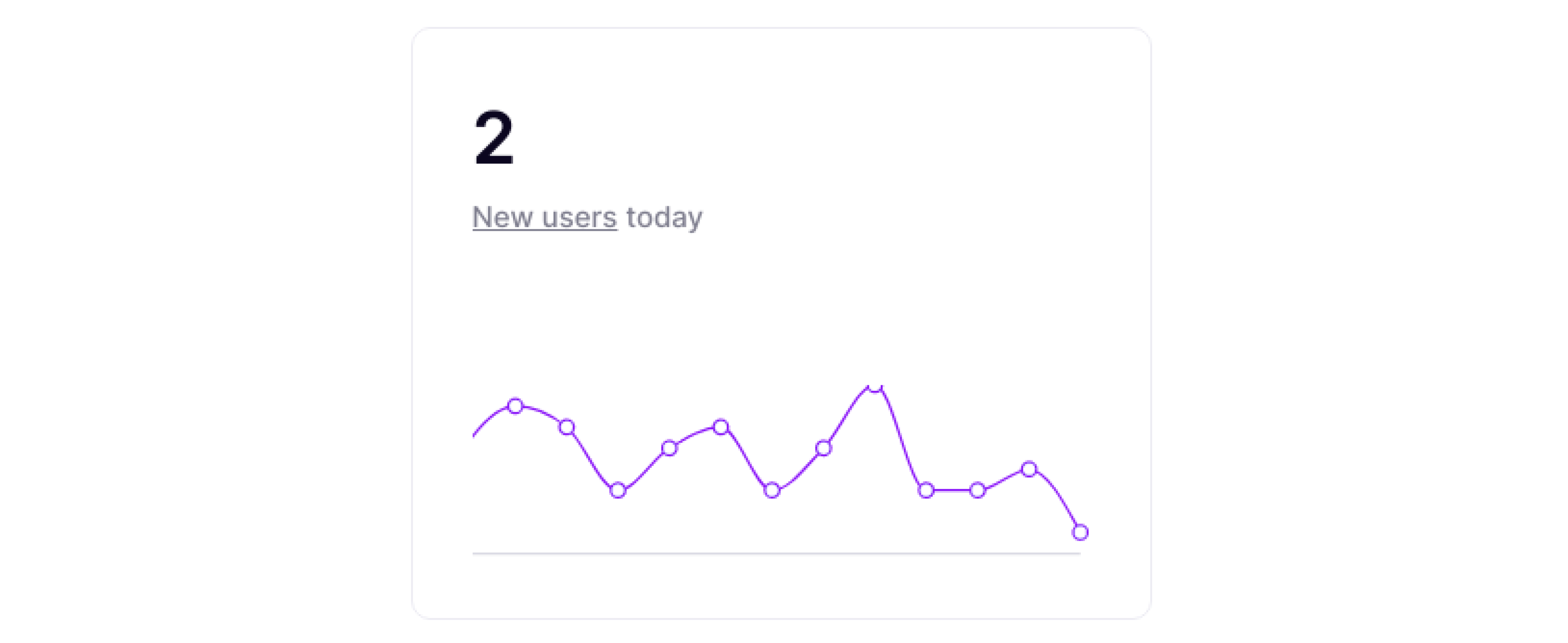Click the data point right after the peak drop
The width and height of the screenshot is (1568, 643).
926,490
